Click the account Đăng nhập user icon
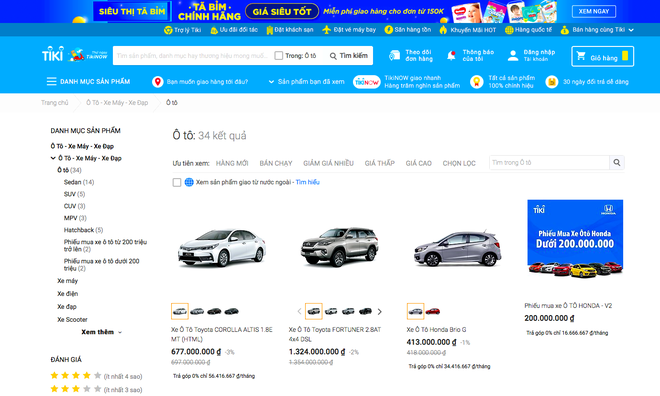Image resolution: width=660 pixels, height=396 pixels. pyautogui.click(x=513, y=56)
